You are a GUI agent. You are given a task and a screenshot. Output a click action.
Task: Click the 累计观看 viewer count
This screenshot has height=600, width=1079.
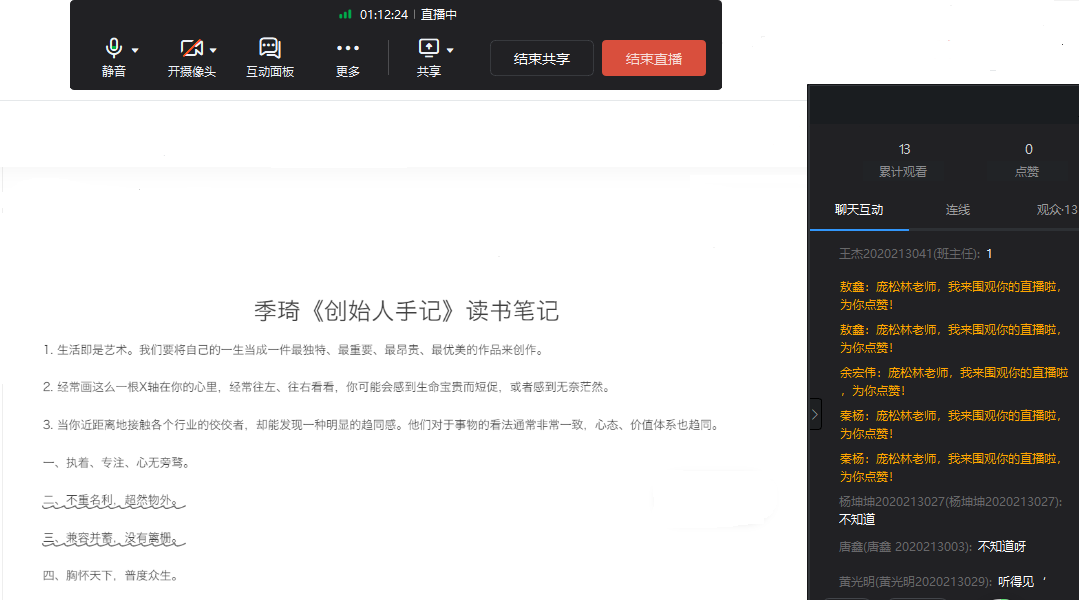tap(903, 160)
